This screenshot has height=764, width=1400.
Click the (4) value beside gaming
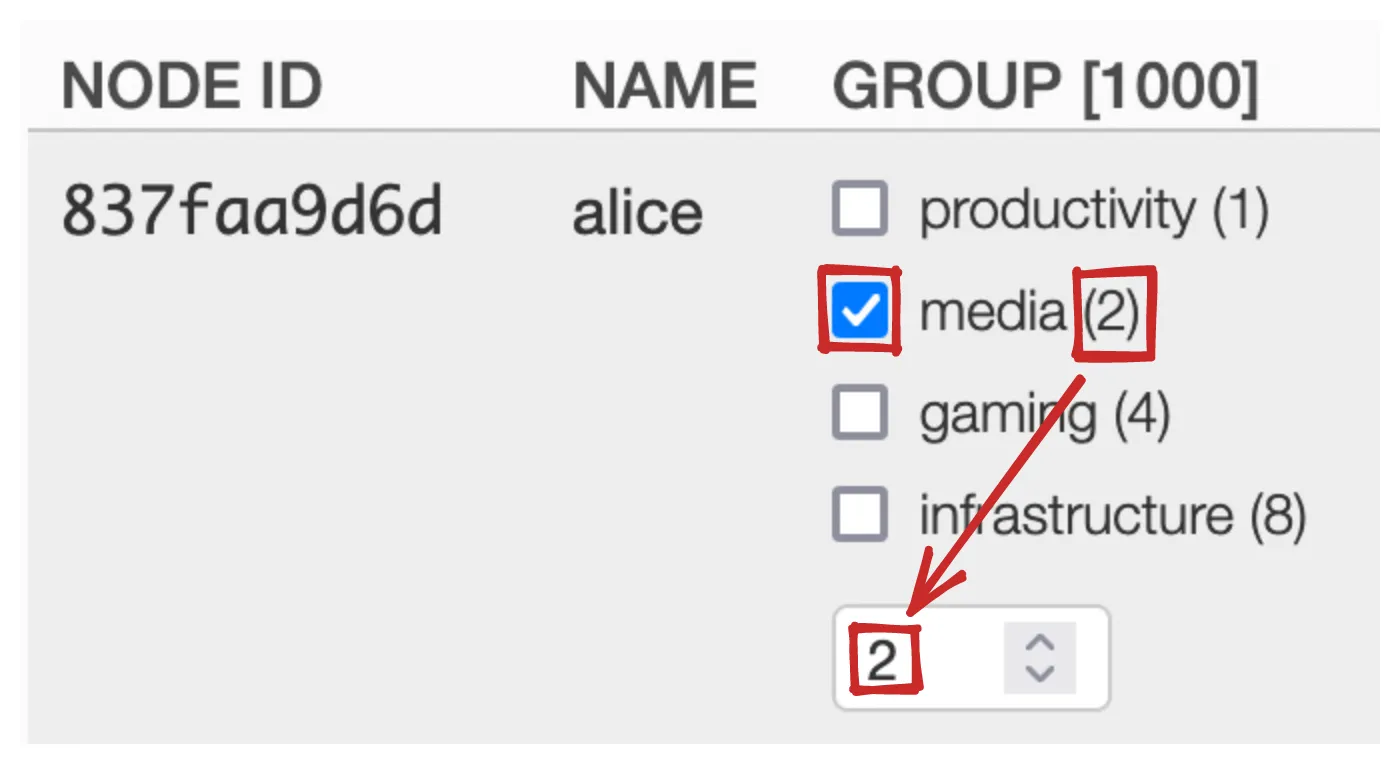pyautogui.click(x=1142, y=414)
